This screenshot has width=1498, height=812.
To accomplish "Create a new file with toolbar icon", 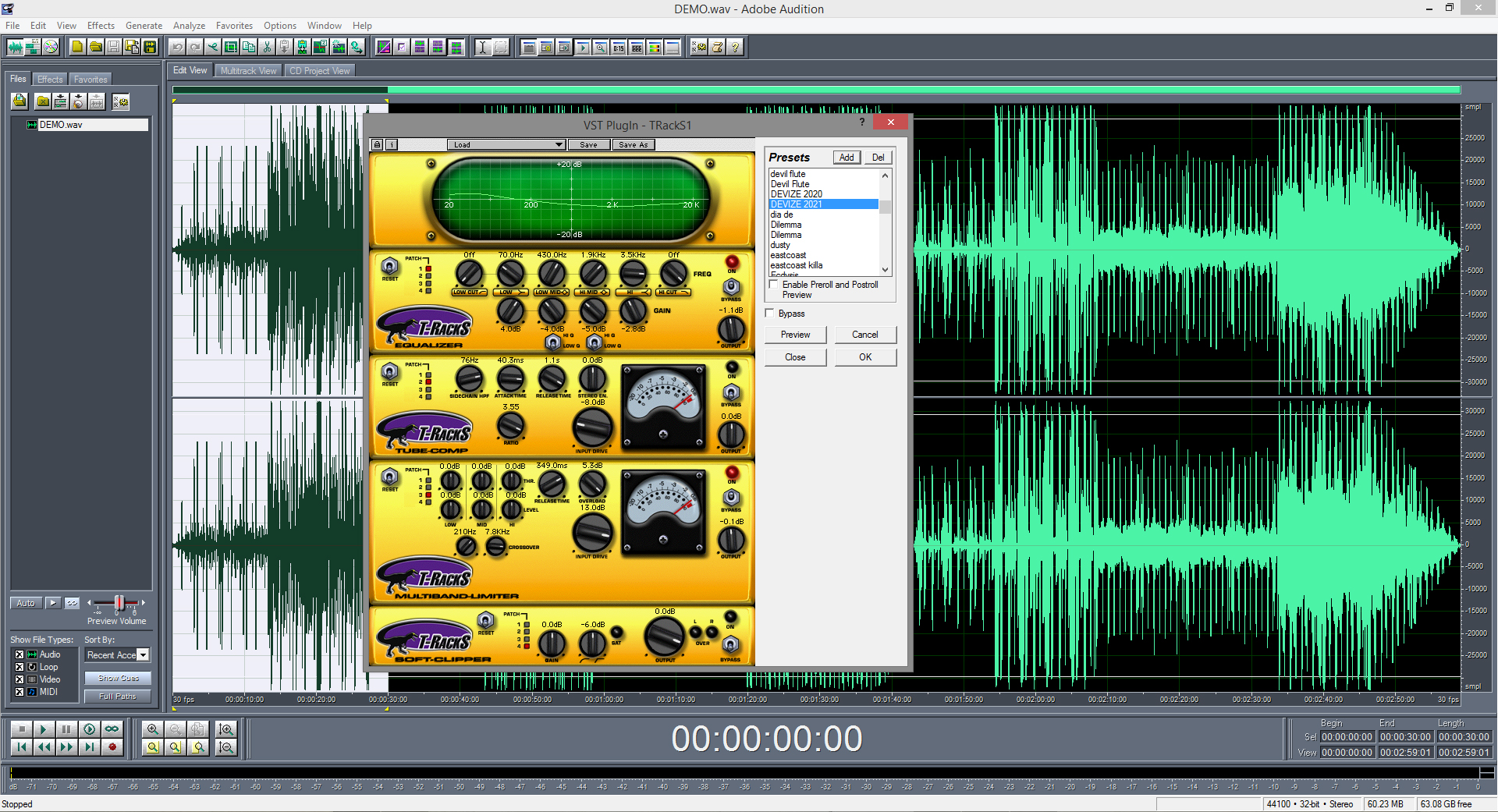I will [x=77, y=47].
